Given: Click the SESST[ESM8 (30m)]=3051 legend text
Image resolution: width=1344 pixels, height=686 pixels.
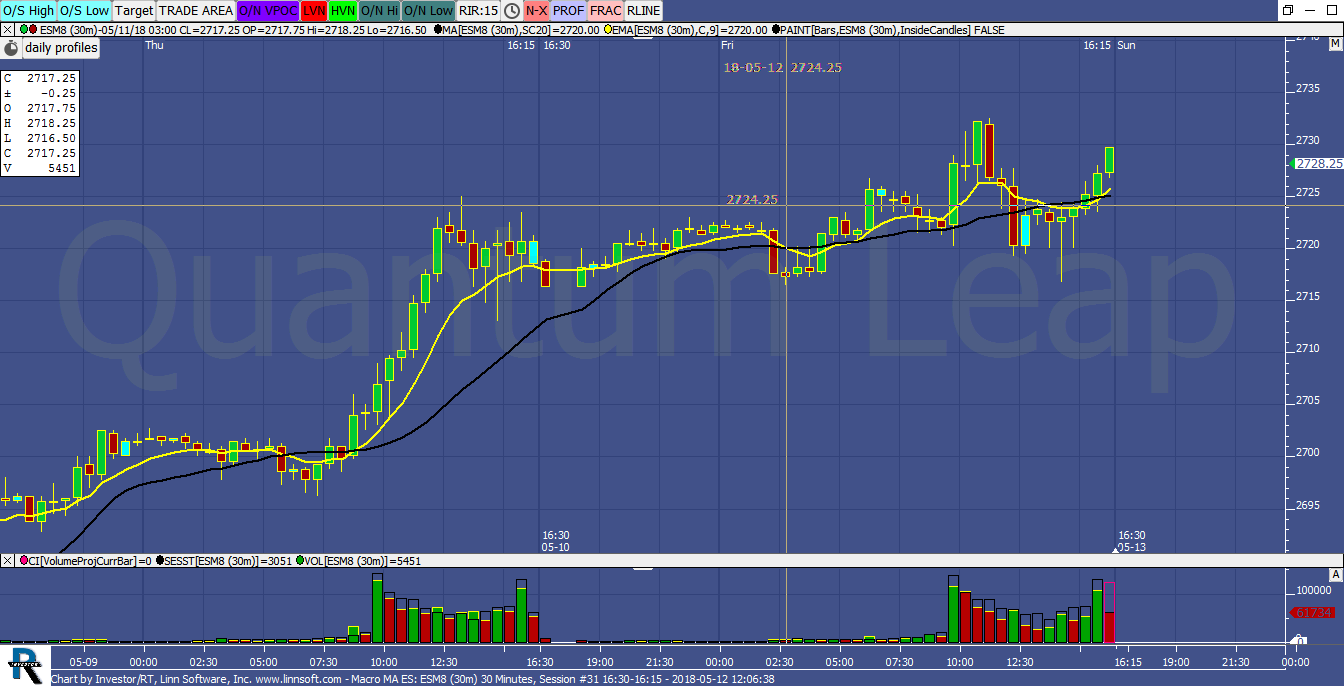Looking at the screenshot, I should (229, 561).
